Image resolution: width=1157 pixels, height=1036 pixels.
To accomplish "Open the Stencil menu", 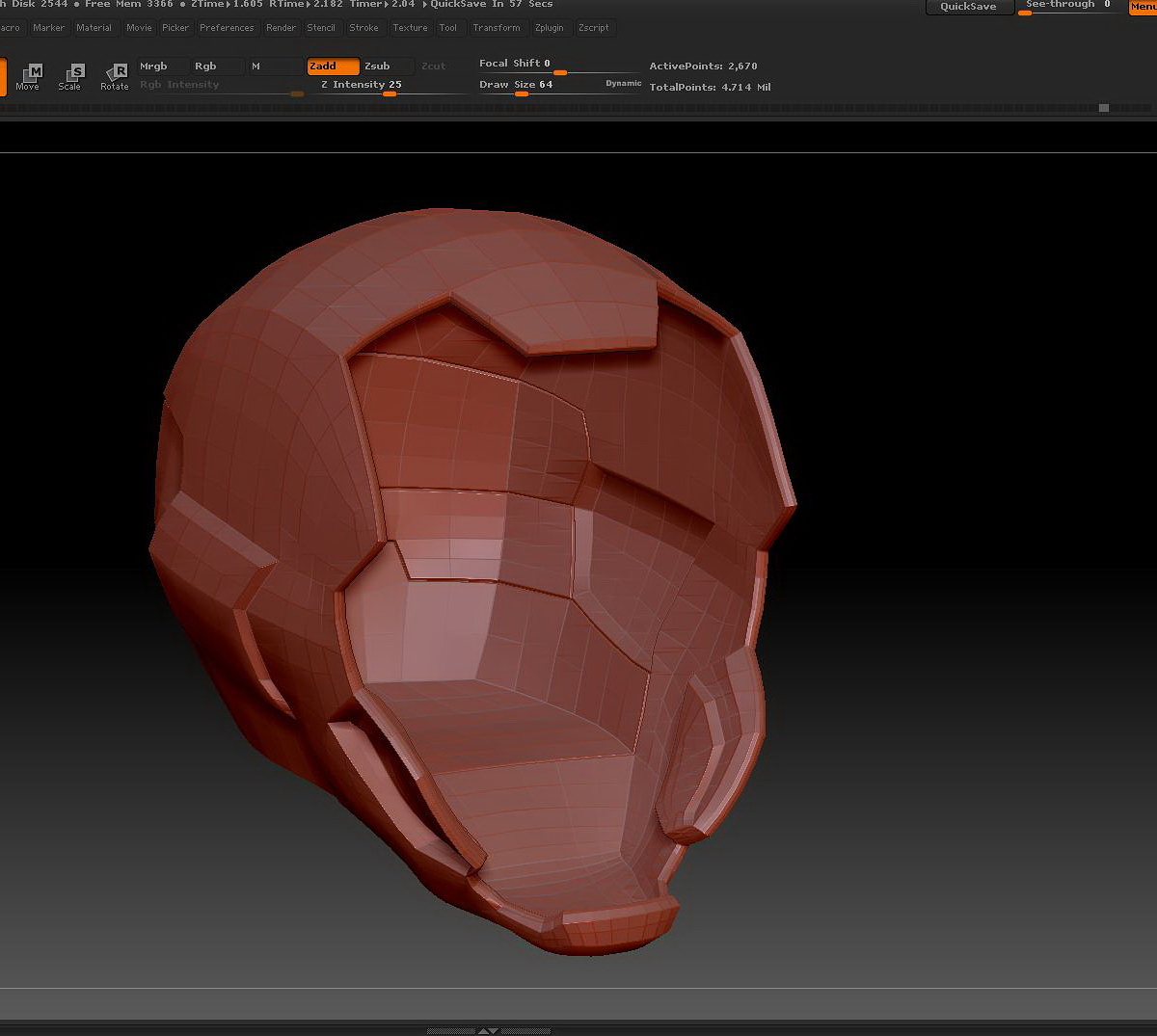I will pyautogui.click(x=321, y=28).
